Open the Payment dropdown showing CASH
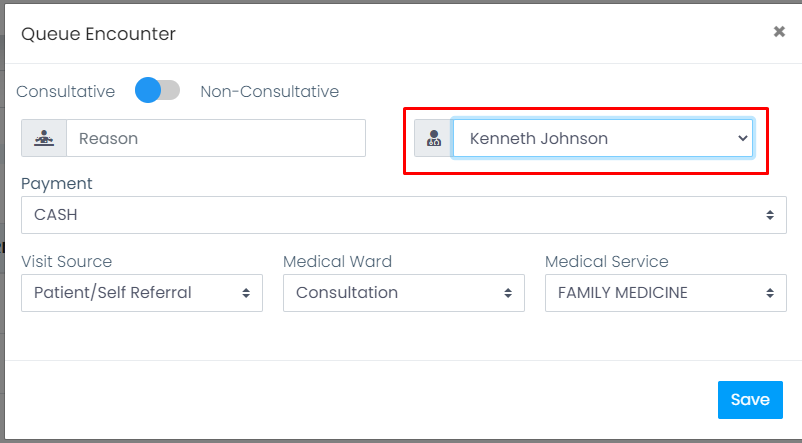The width and height of the screenshot is (802, 443). pos(404,215)
